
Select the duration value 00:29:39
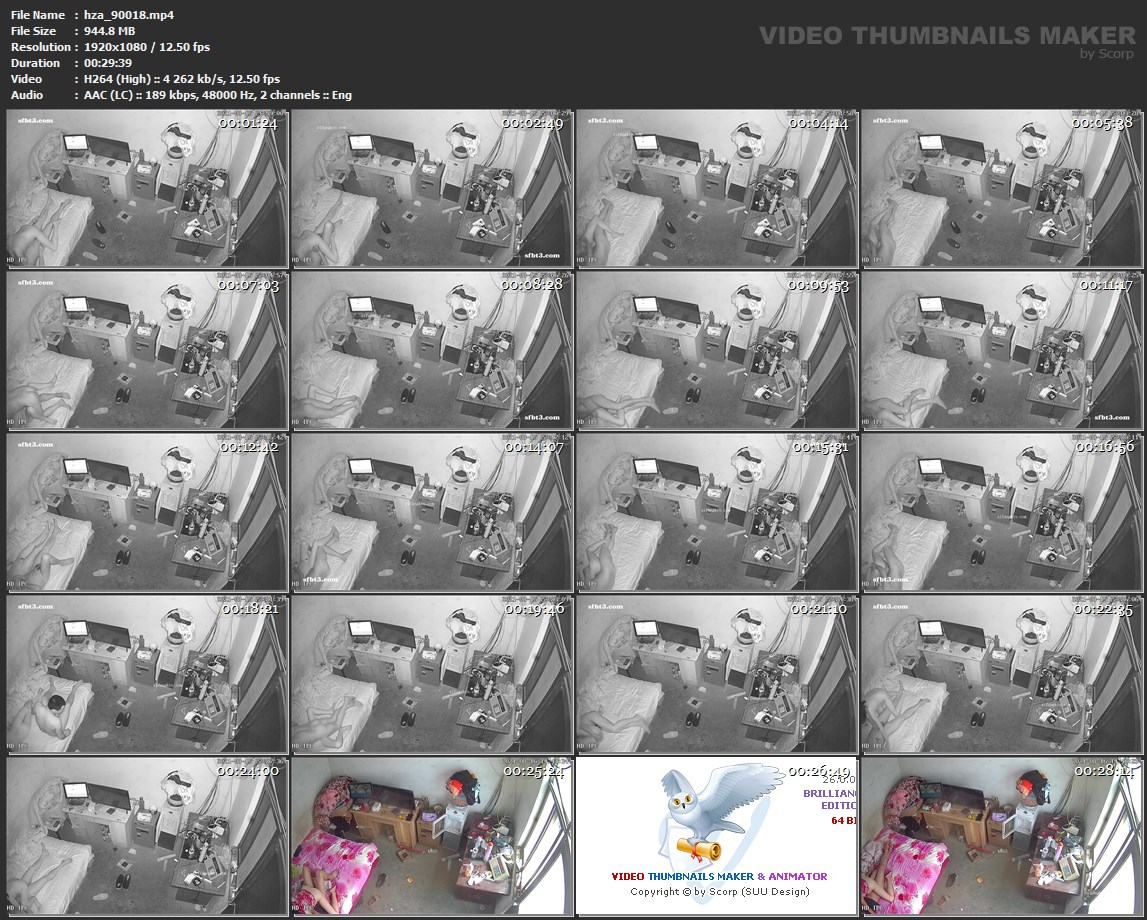coord(108,63)
